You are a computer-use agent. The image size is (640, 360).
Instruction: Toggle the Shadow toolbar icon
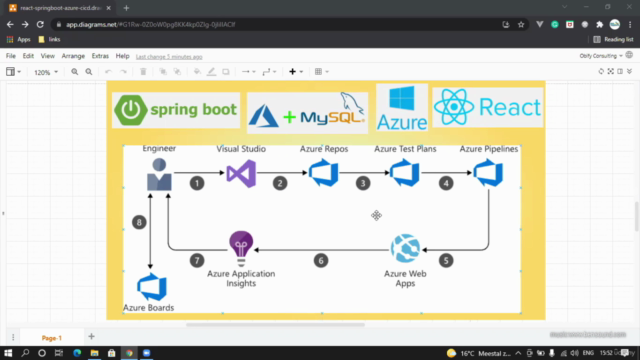tap(226, 72)
